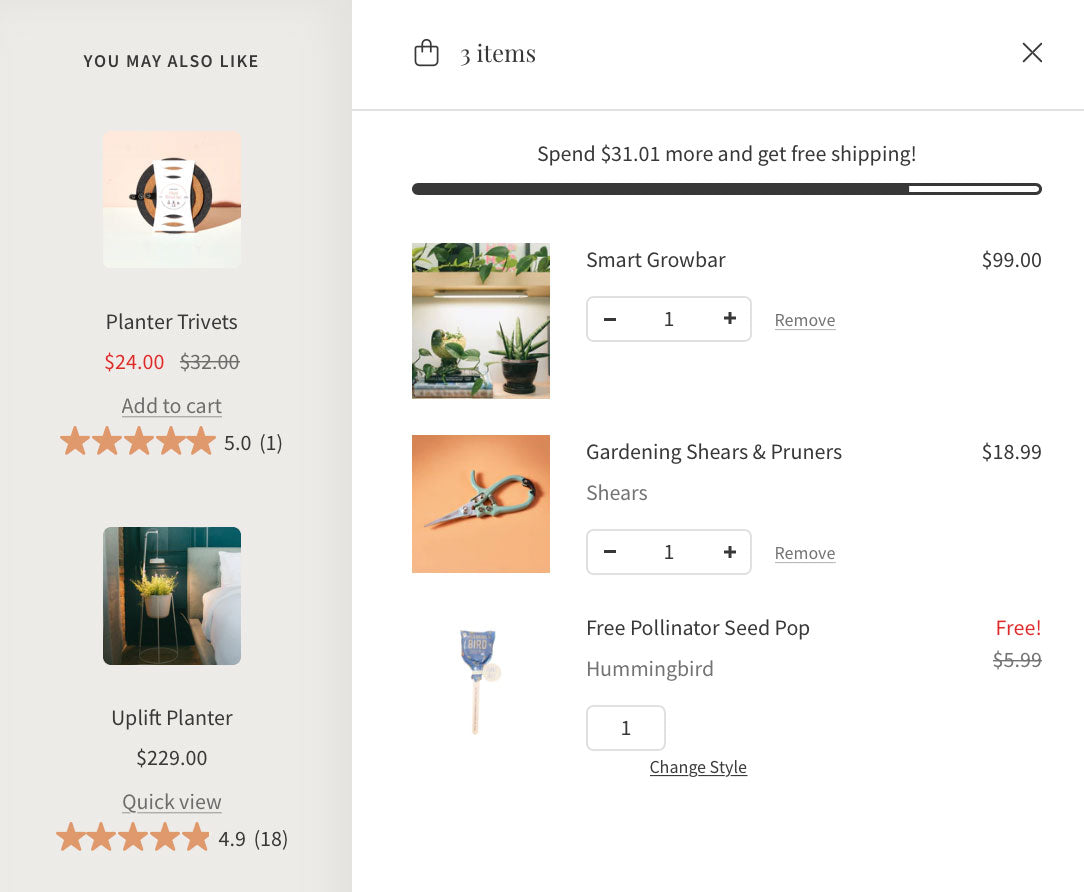Screen dimensions: 1084x892
Task: Click the free shipping progress bar
Action: [727, 189]
